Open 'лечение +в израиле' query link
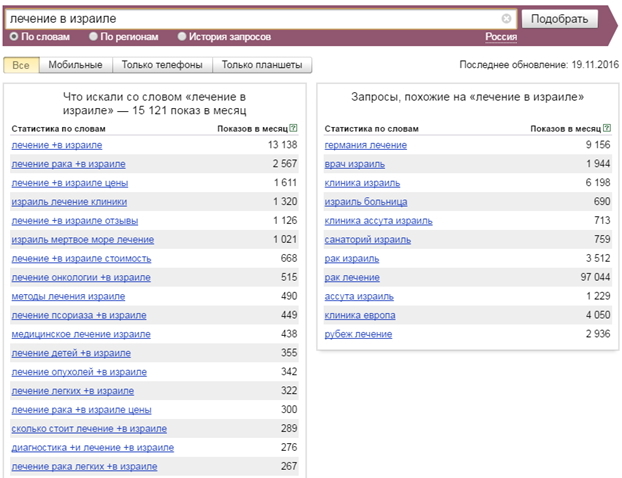The image size is (622, 478). [57, 145]
